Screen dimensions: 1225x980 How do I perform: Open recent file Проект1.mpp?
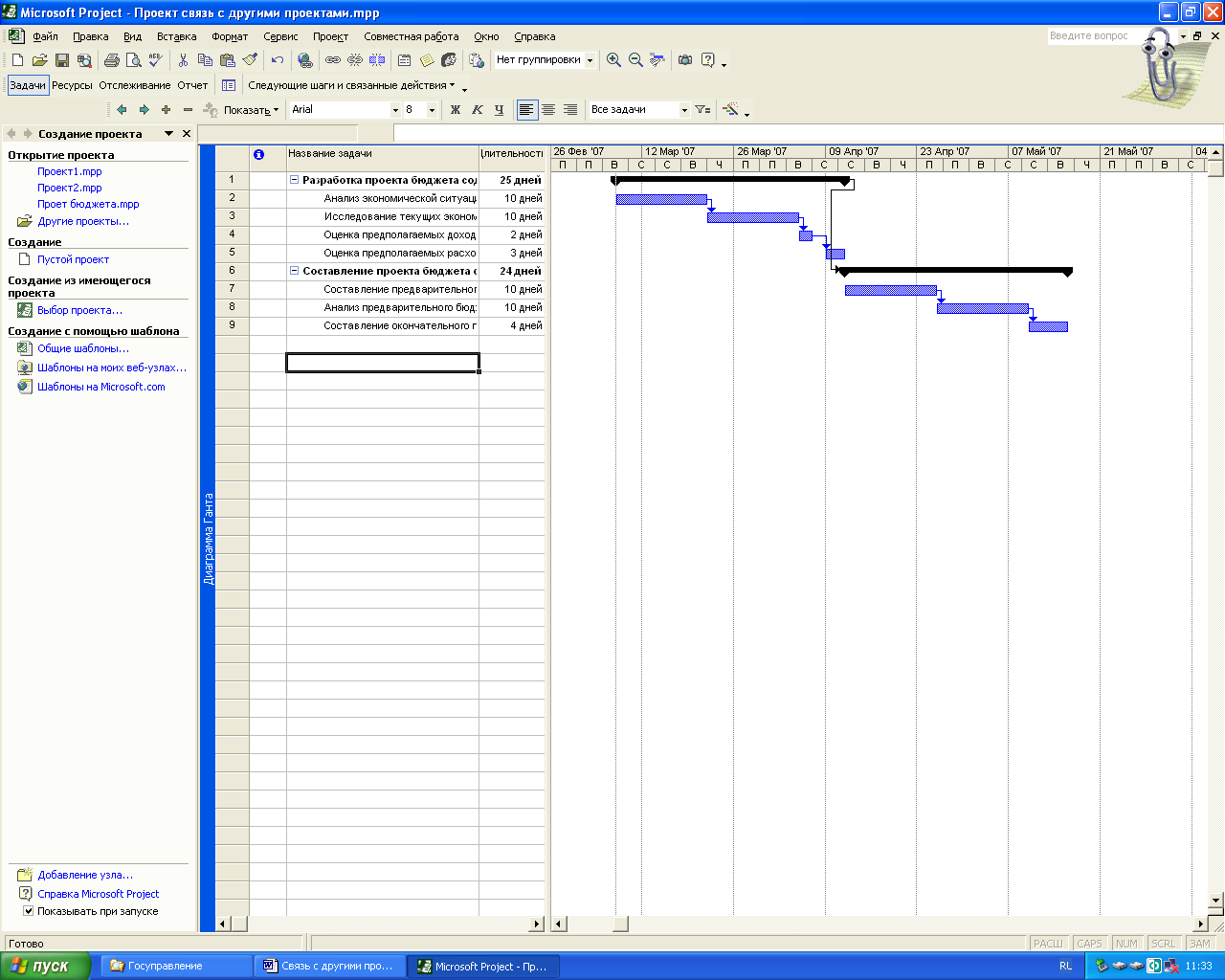coord(70,171)
